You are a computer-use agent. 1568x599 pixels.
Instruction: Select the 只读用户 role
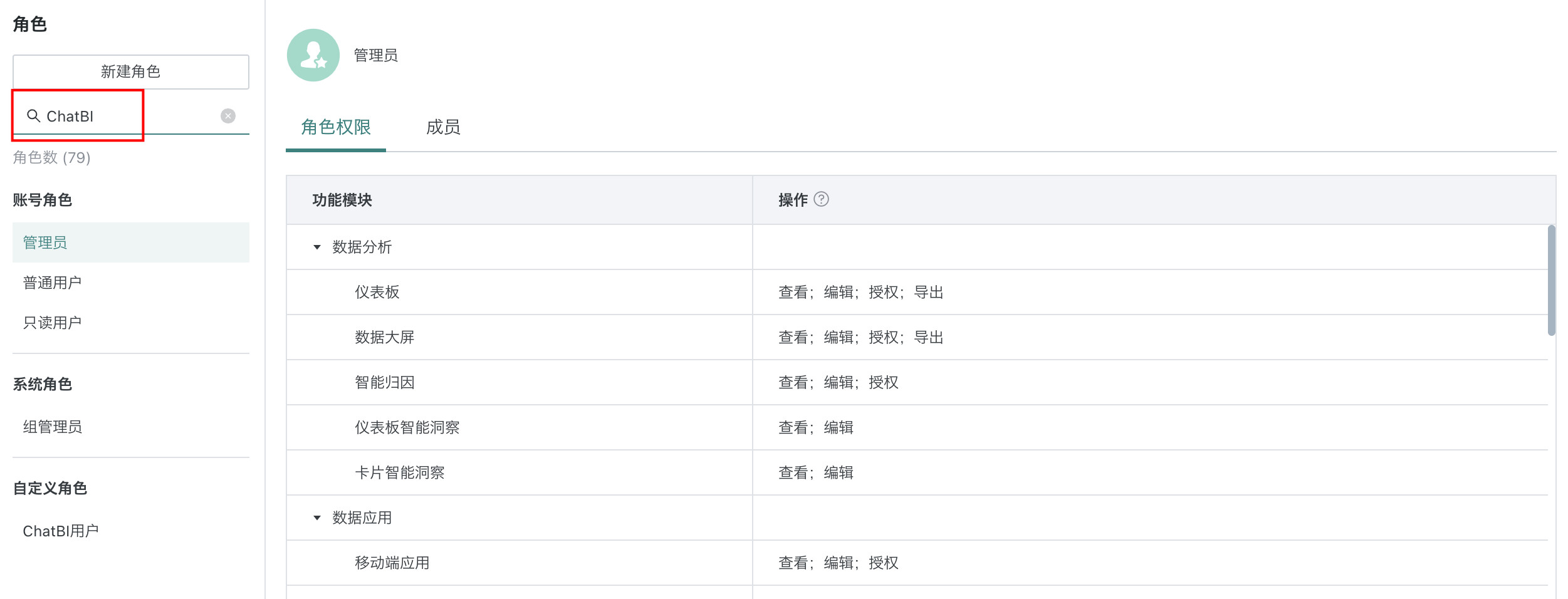point(53,323)
